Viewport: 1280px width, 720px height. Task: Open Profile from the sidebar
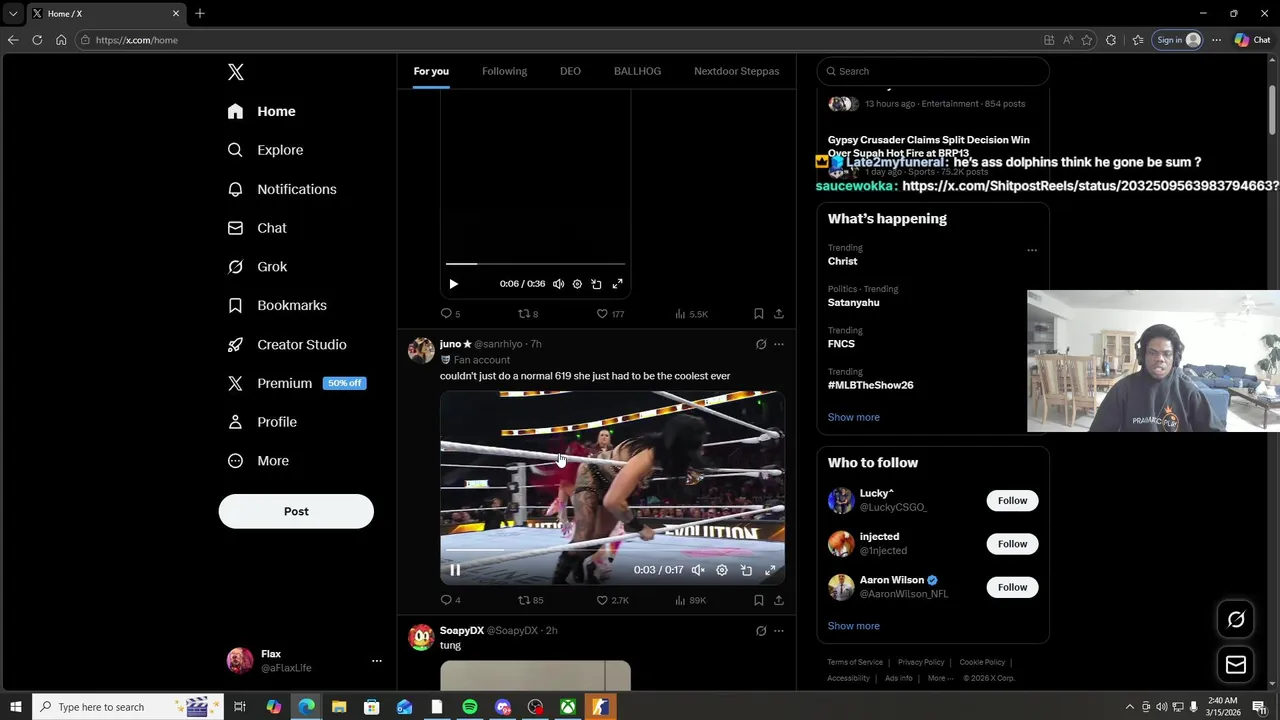(262, 422)
